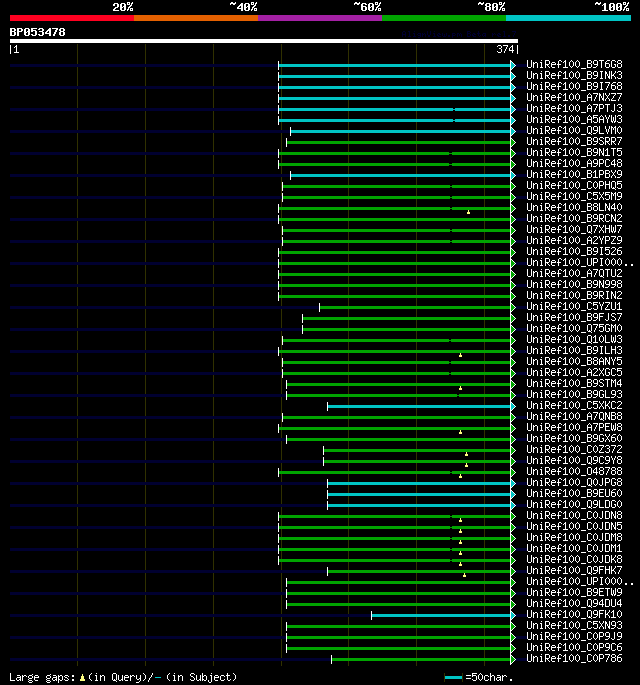Select the UniRef100_B9I526 label
The height and width of the screenshot is (685, 640).
(574, 251)
